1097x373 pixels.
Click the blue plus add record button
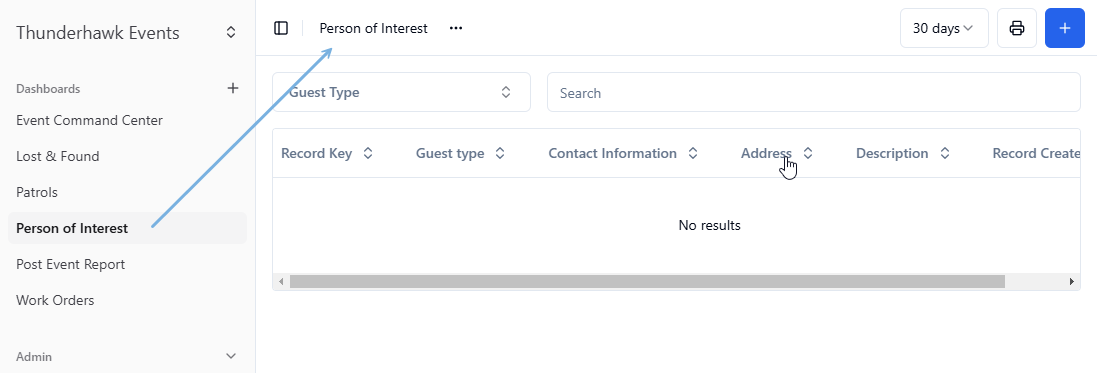tap(1065, 28)
